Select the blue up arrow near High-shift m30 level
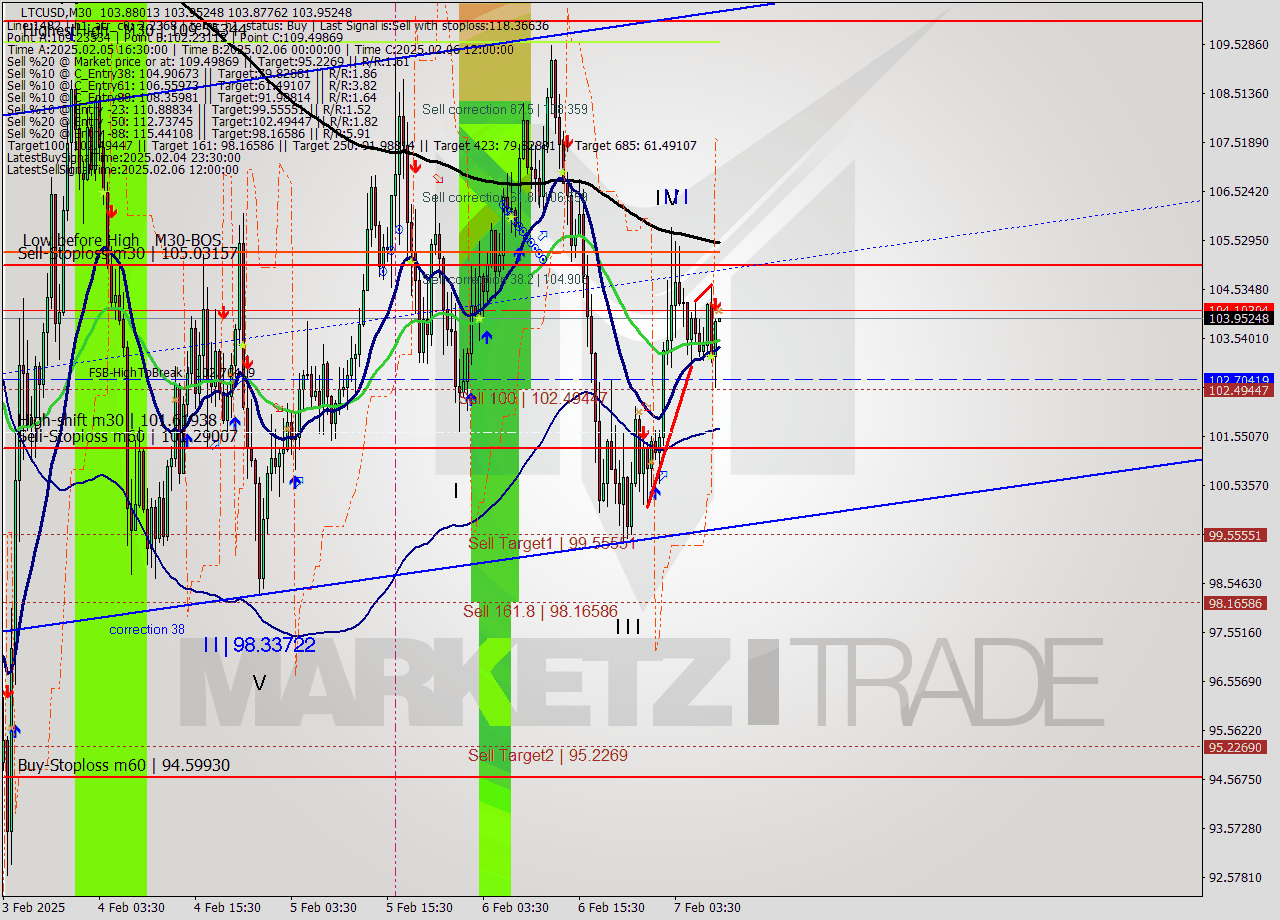The image size is (1280, 920). 235,422
